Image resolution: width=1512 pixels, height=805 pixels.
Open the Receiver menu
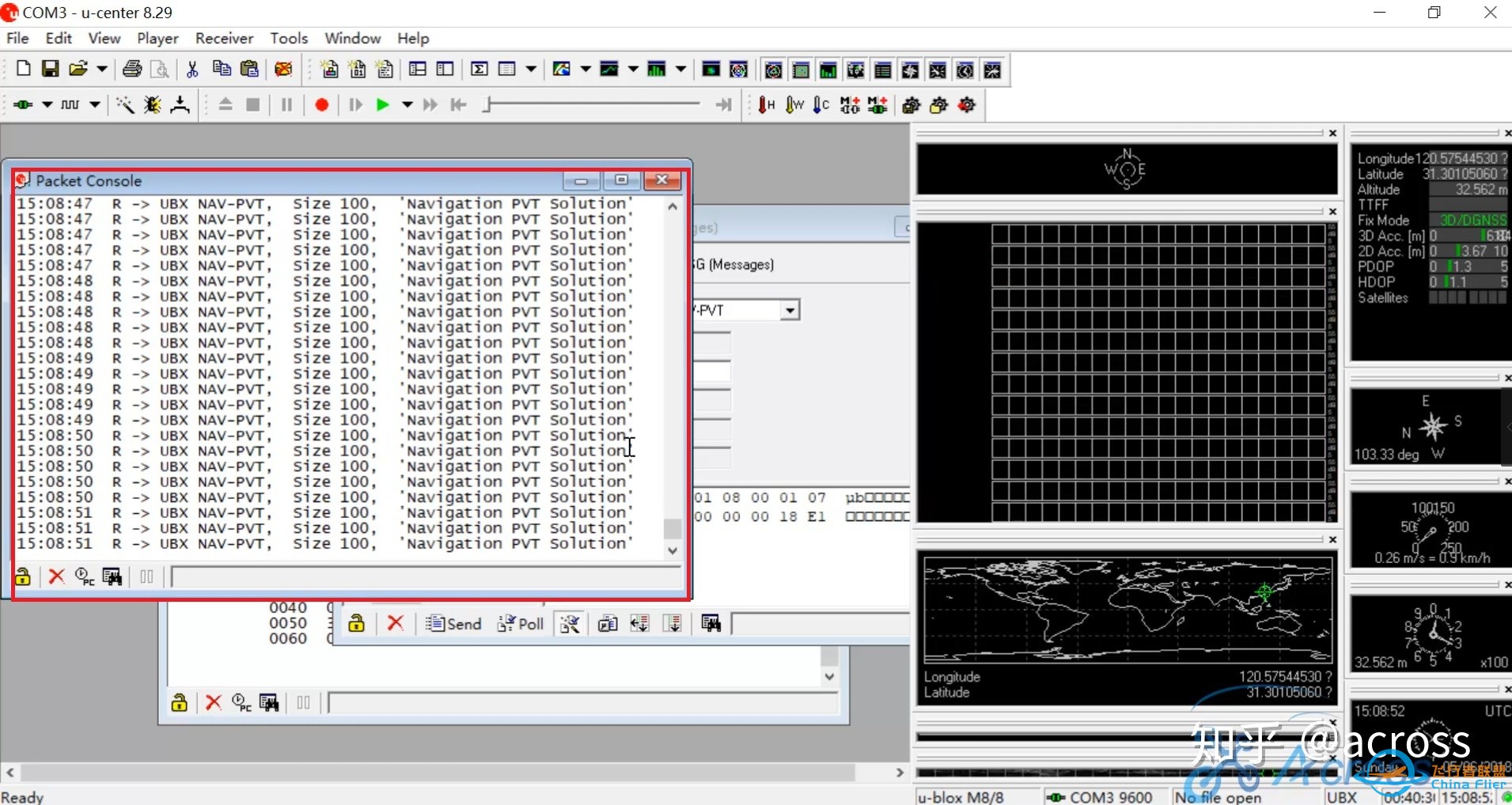(x=225, y=38)
